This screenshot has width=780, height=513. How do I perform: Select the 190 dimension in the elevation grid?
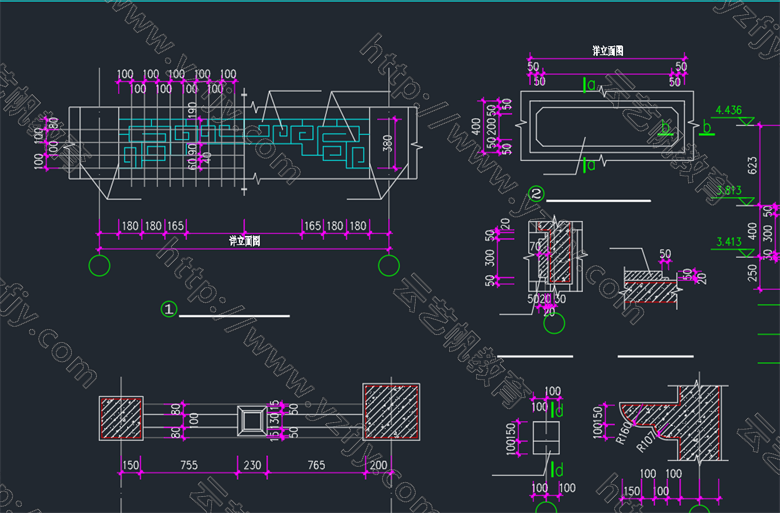click(x=193, y=109)
